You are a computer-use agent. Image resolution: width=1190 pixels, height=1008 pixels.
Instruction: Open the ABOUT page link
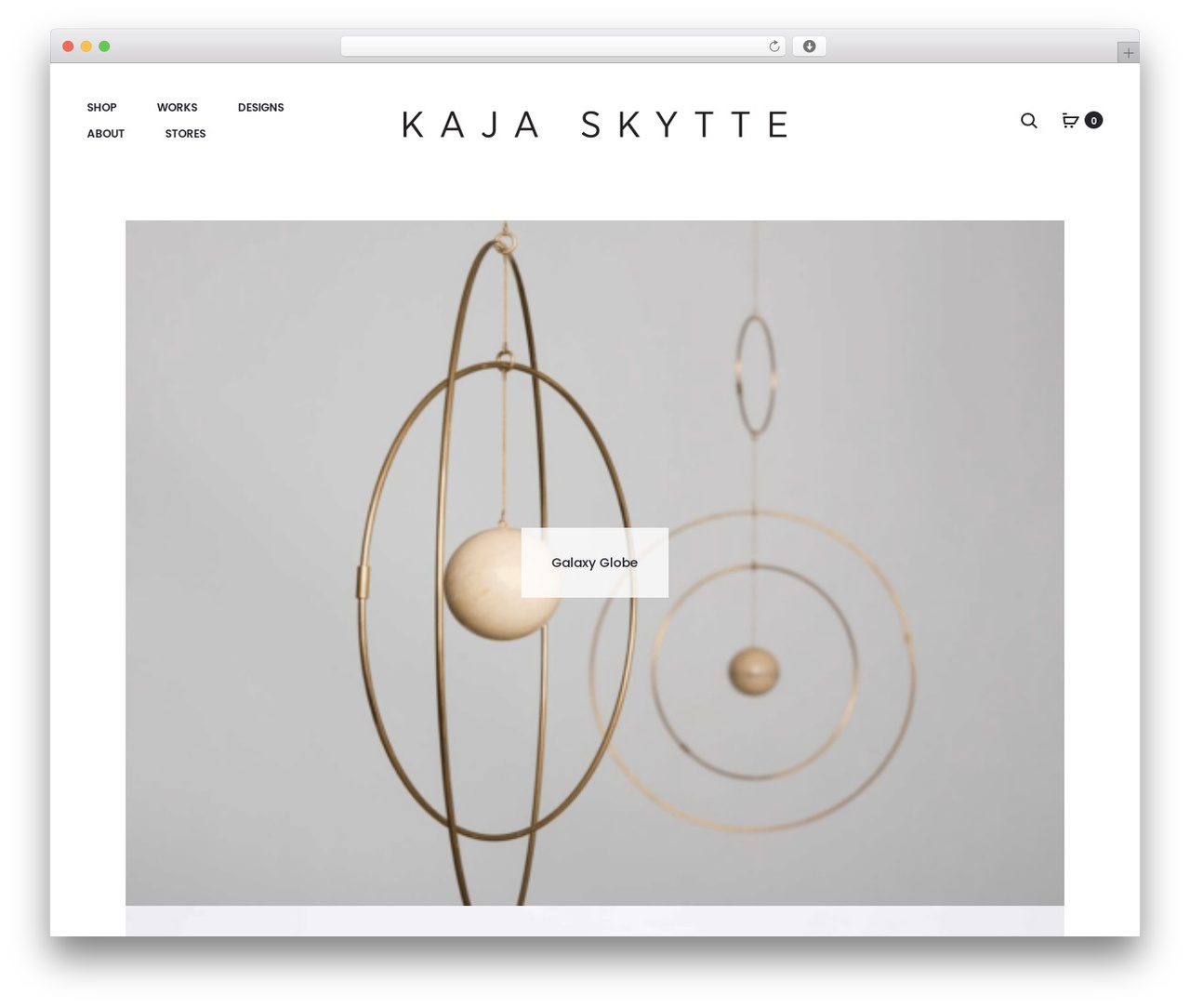(105, 134)
